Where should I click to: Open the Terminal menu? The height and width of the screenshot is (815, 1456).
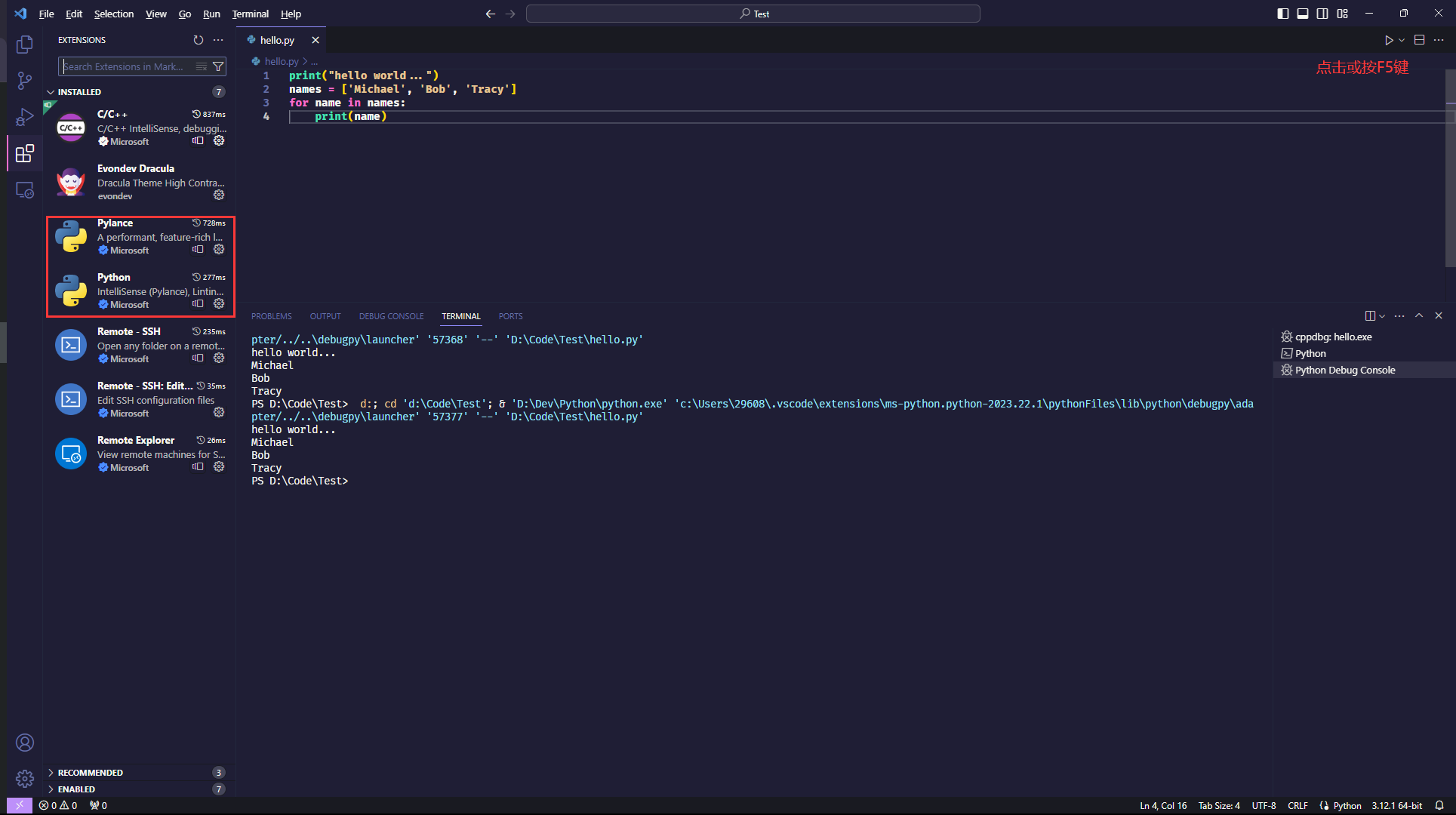[250, 14]
